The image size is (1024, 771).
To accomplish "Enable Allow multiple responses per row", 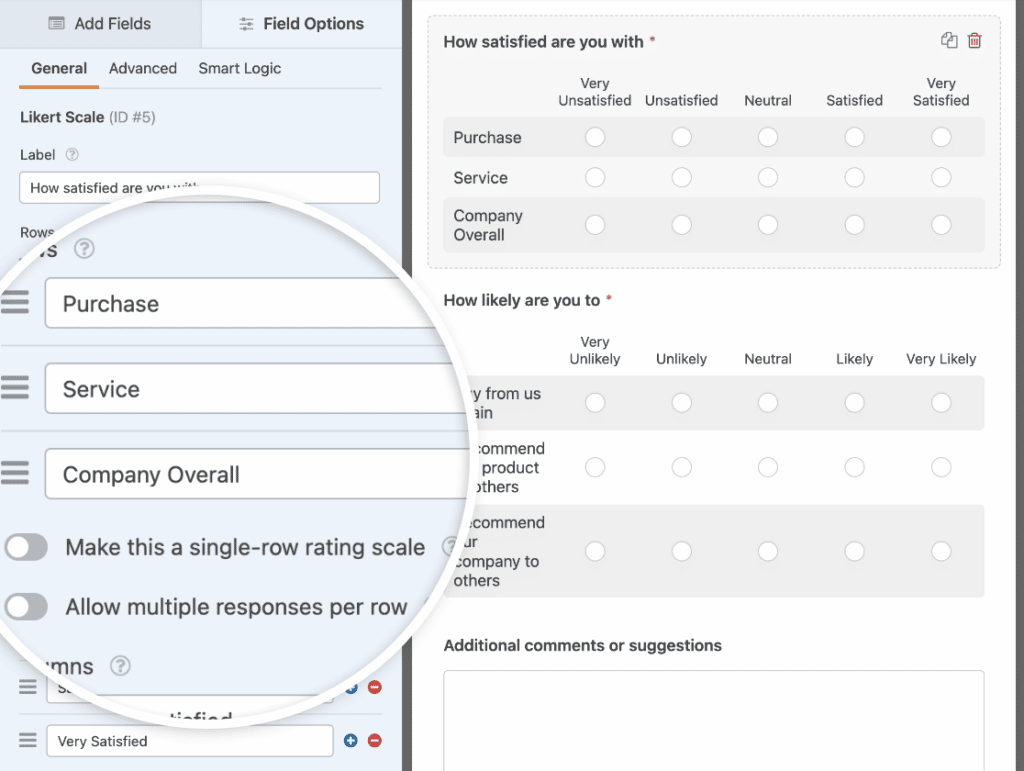I will (25, 607).
